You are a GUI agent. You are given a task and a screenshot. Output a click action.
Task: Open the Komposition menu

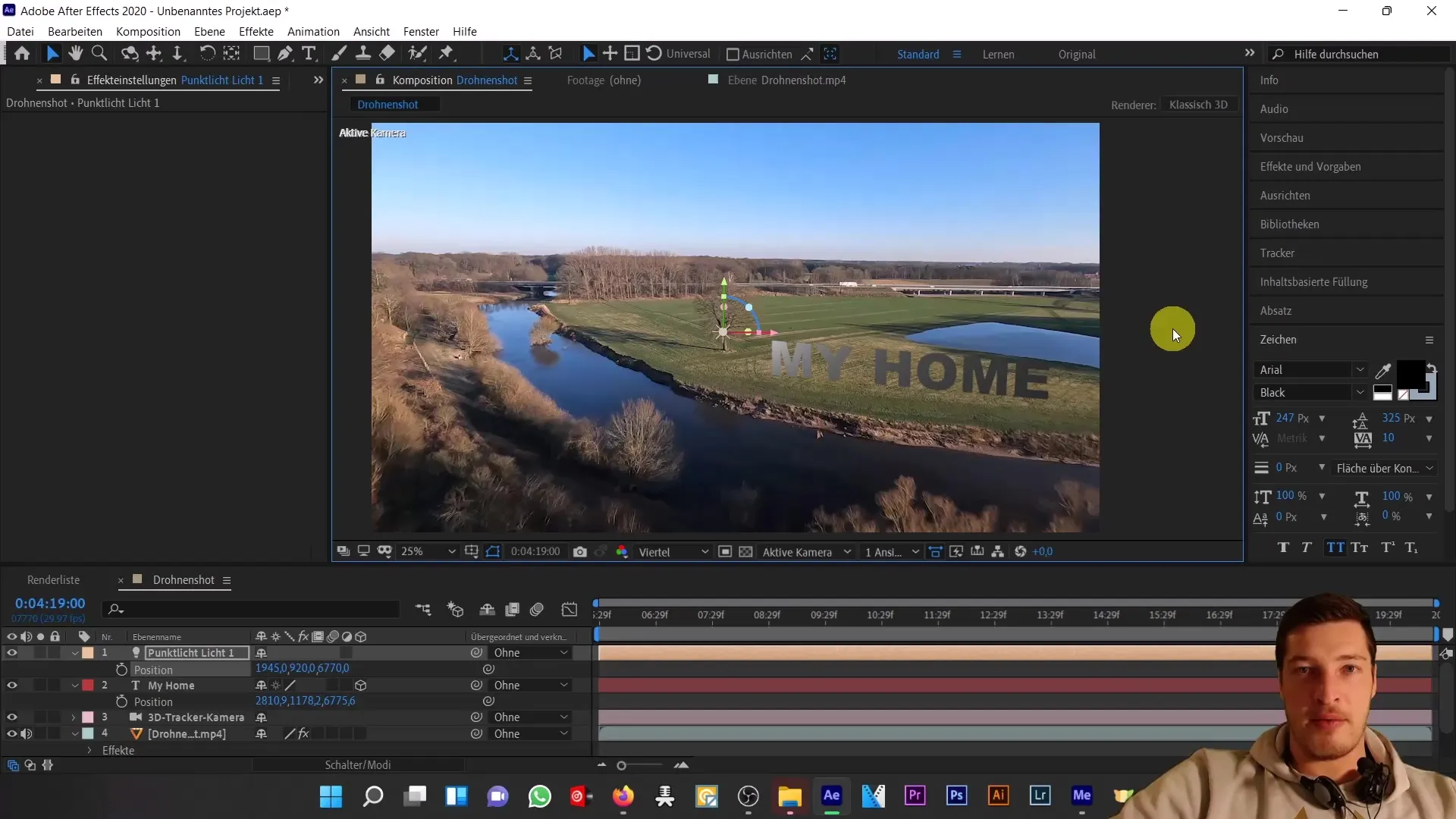[148, 32]
